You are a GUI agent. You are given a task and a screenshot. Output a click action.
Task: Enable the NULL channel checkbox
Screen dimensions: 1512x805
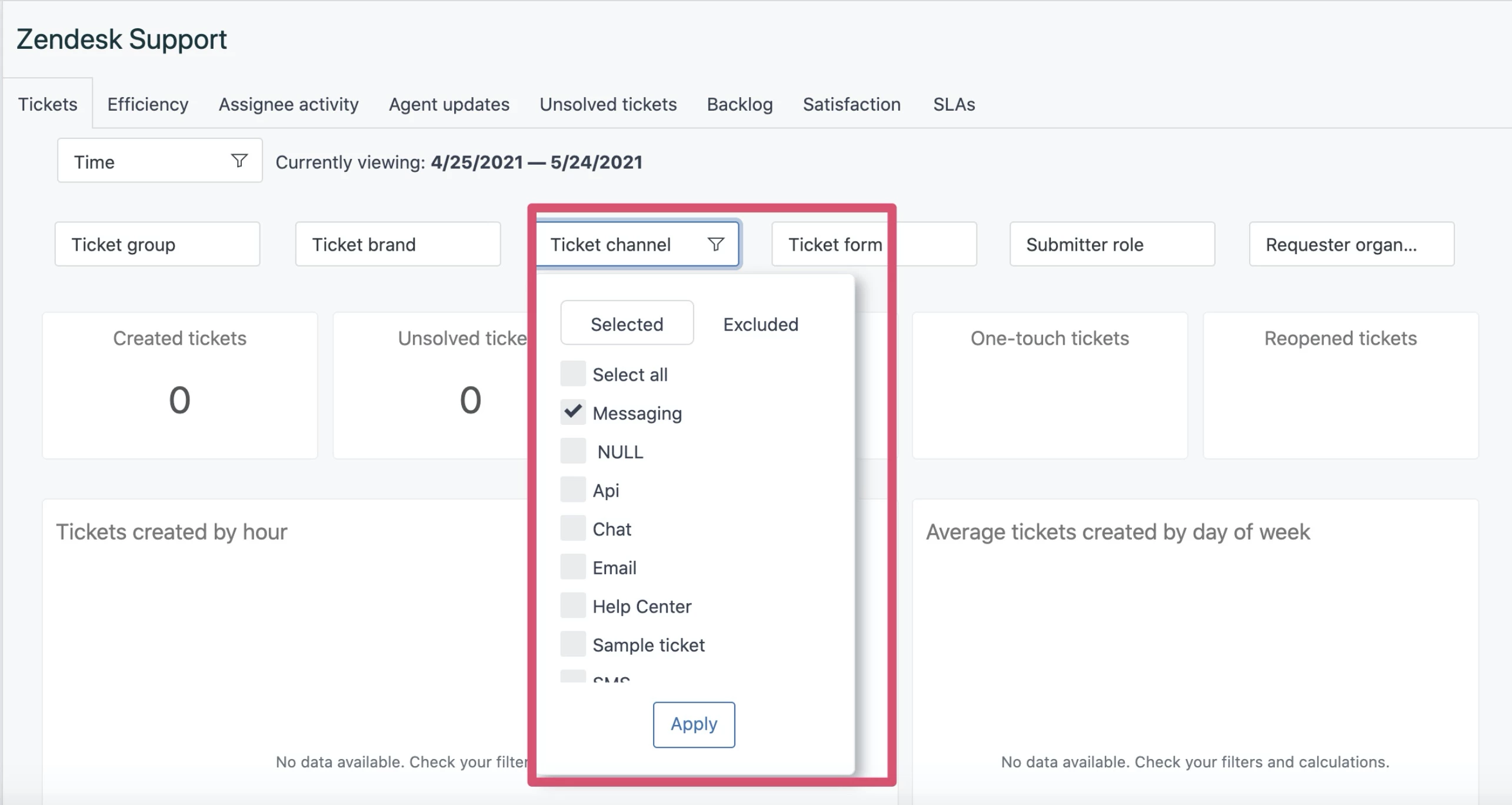point(572,451)
